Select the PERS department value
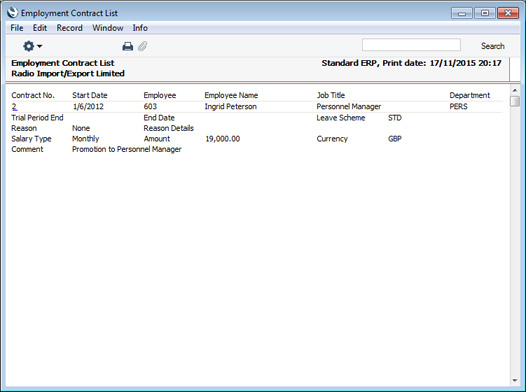The height and width of the screenshot is (392, 526). (x=458, y=107)
